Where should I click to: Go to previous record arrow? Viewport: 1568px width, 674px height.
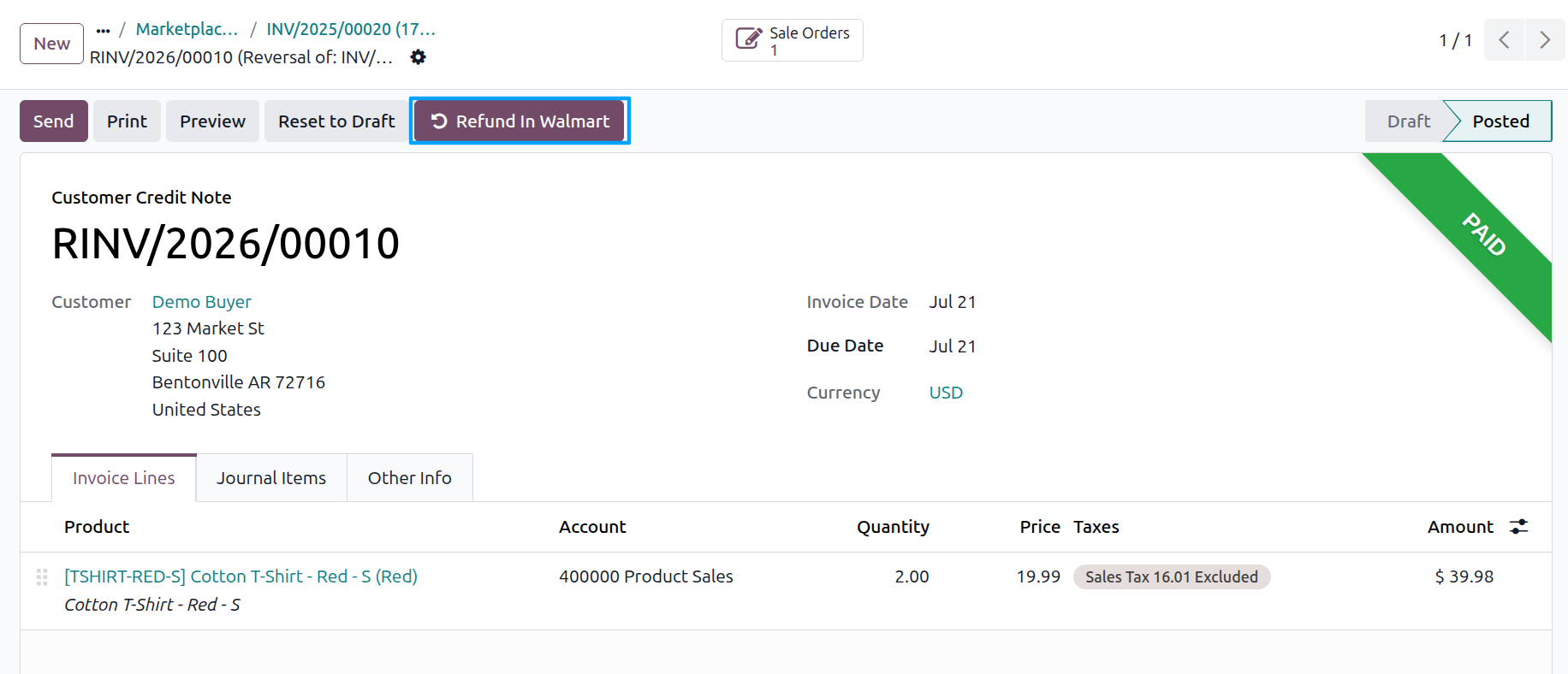(1504, 40)
